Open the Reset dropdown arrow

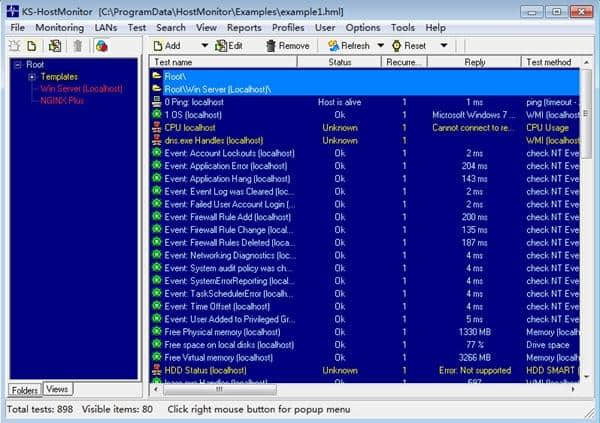pyautogui.click(x=443, y=46)
